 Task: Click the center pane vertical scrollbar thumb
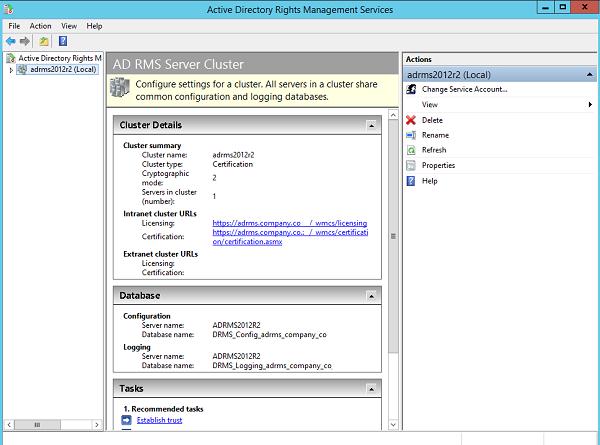click(x=393, y=236)
